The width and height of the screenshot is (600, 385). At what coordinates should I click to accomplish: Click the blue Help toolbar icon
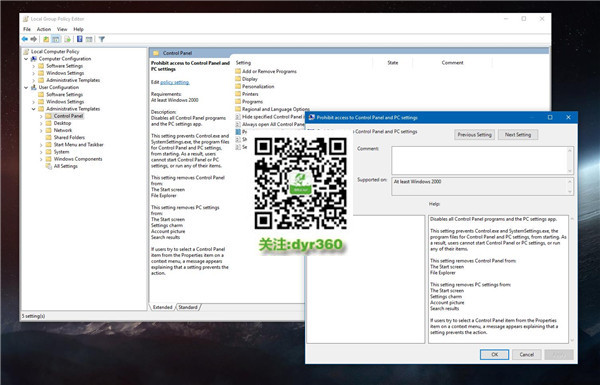pos(80,39)
